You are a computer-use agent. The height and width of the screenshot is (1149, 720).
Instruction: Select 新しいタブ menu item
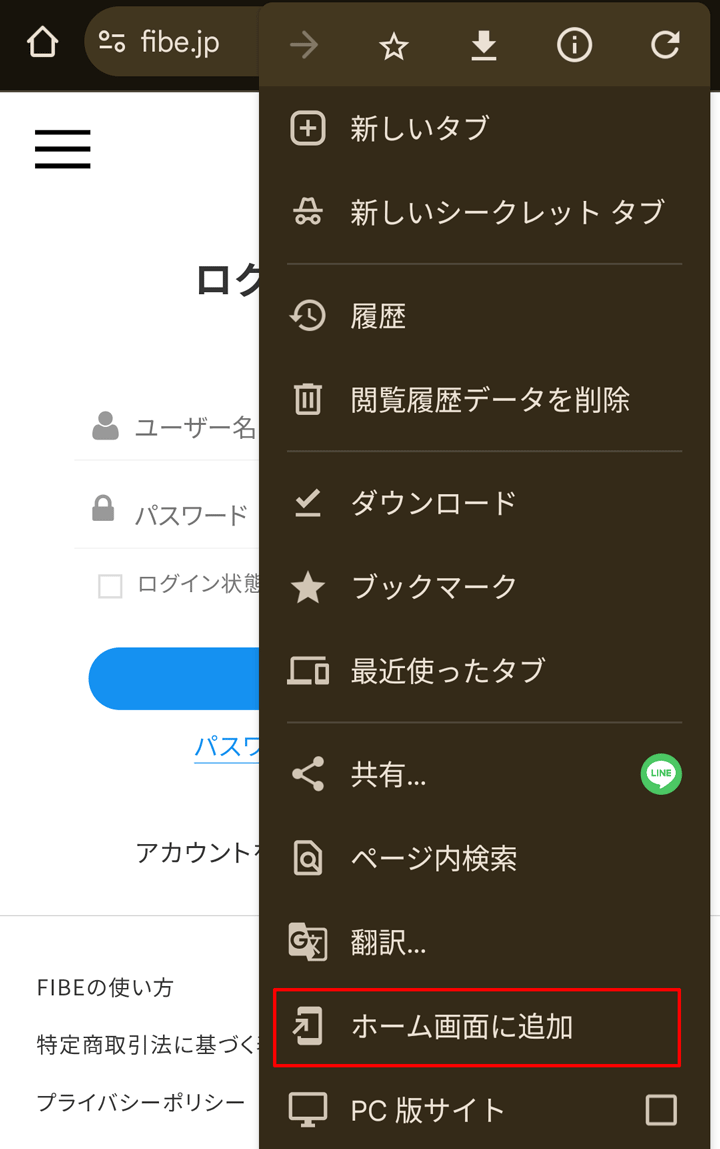tap(420, 128)
